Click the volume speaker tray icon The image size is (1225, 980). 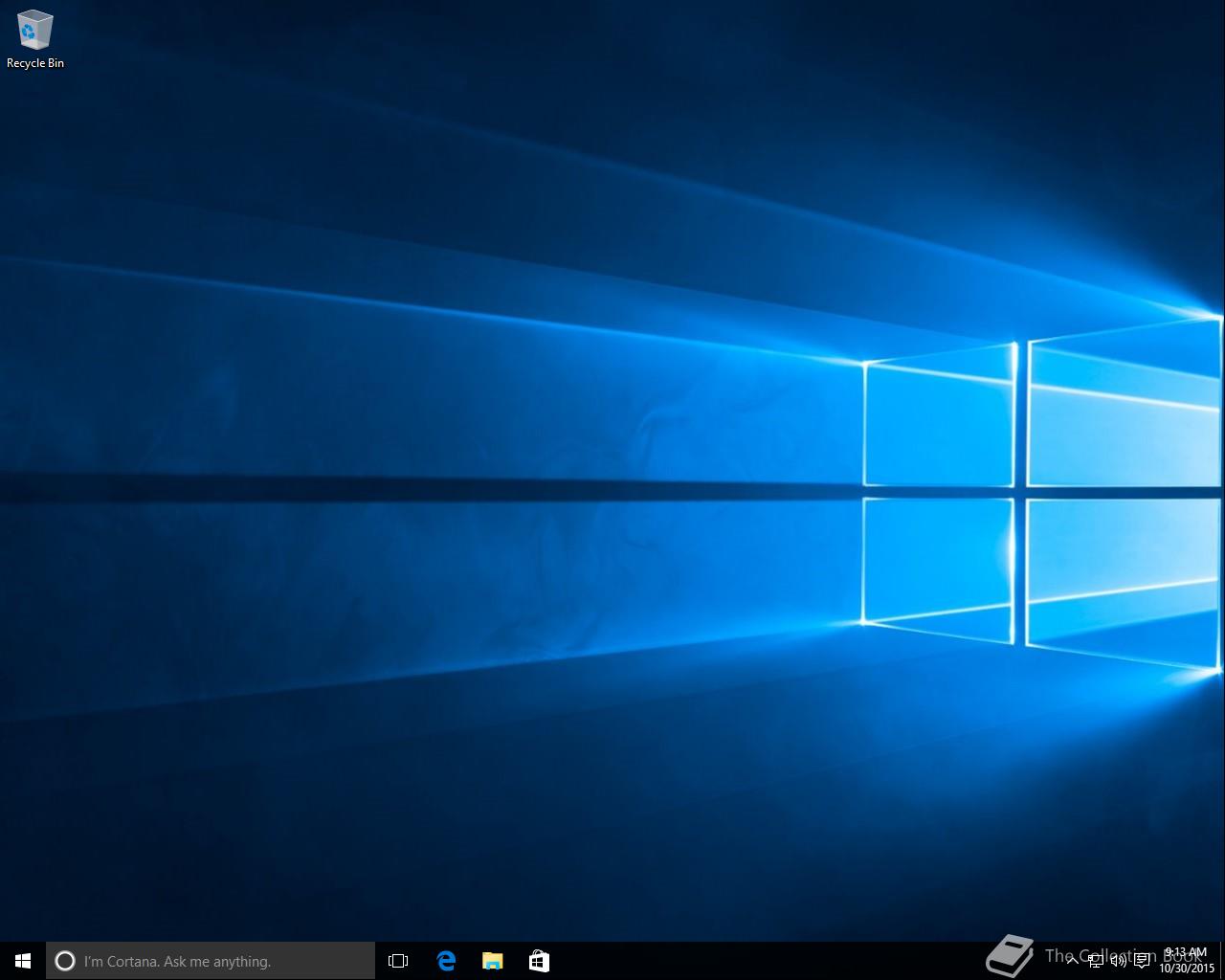[x=1119, y=961]
